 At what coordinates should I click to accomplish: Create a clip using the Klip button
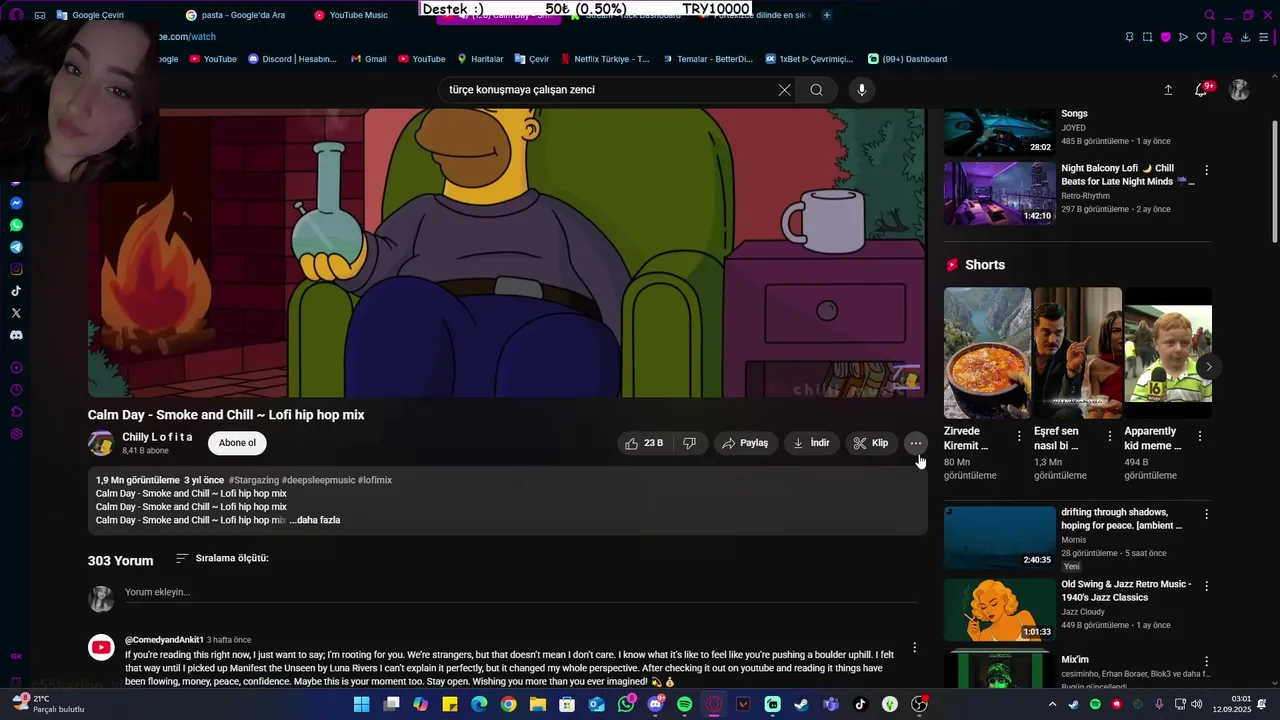click(871, 443)
